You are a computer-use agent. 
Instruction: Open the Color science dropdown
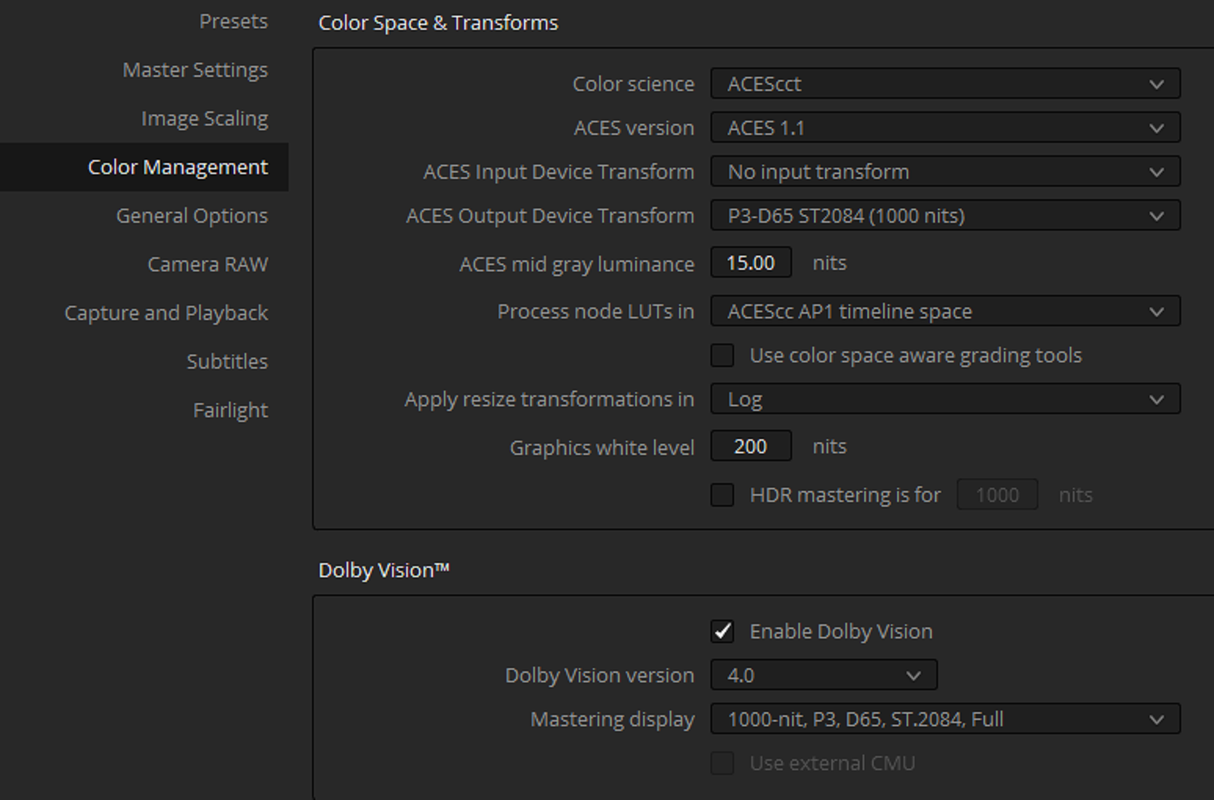click(x=945, y=84)
